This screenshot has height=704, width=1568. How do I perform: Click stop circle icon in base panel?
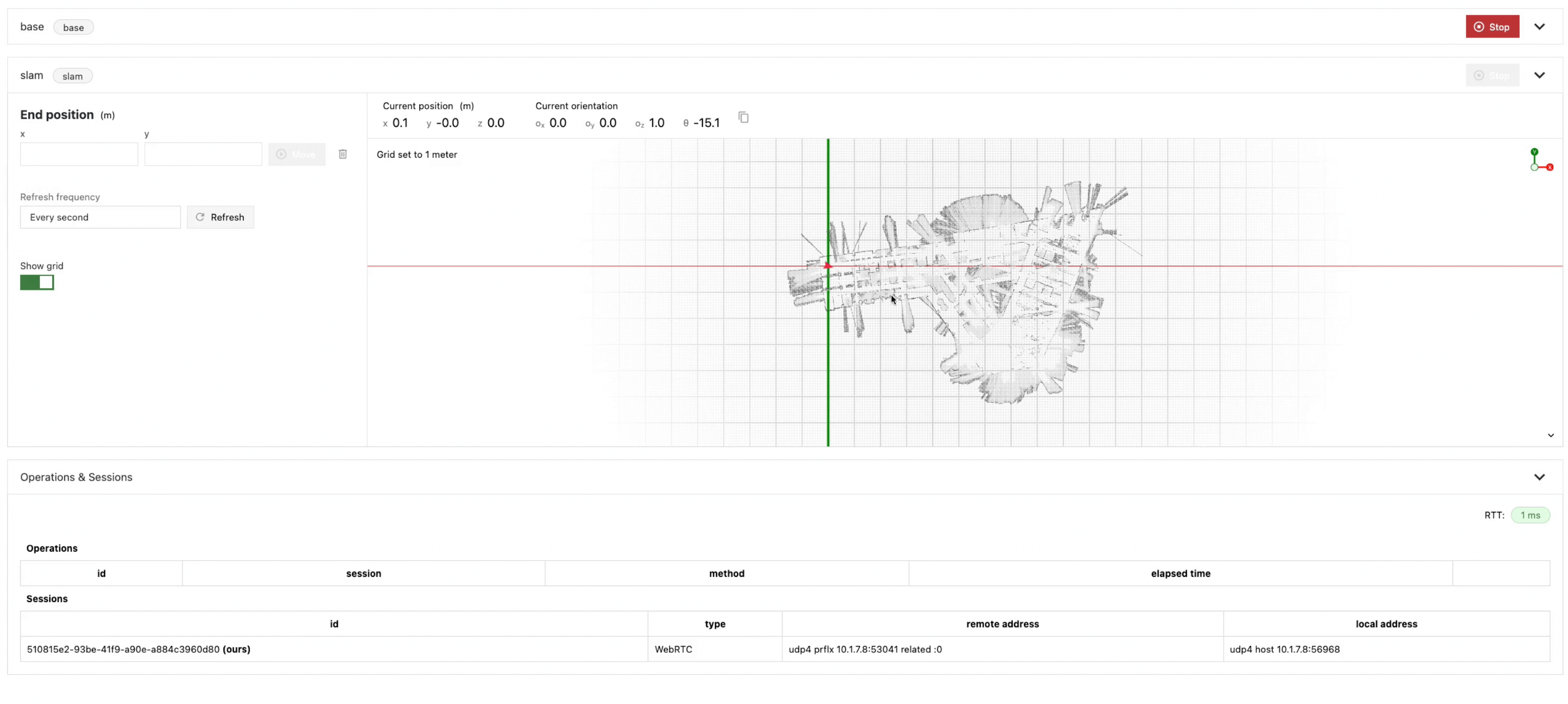pyautogui.click(x=1479, y=27)
